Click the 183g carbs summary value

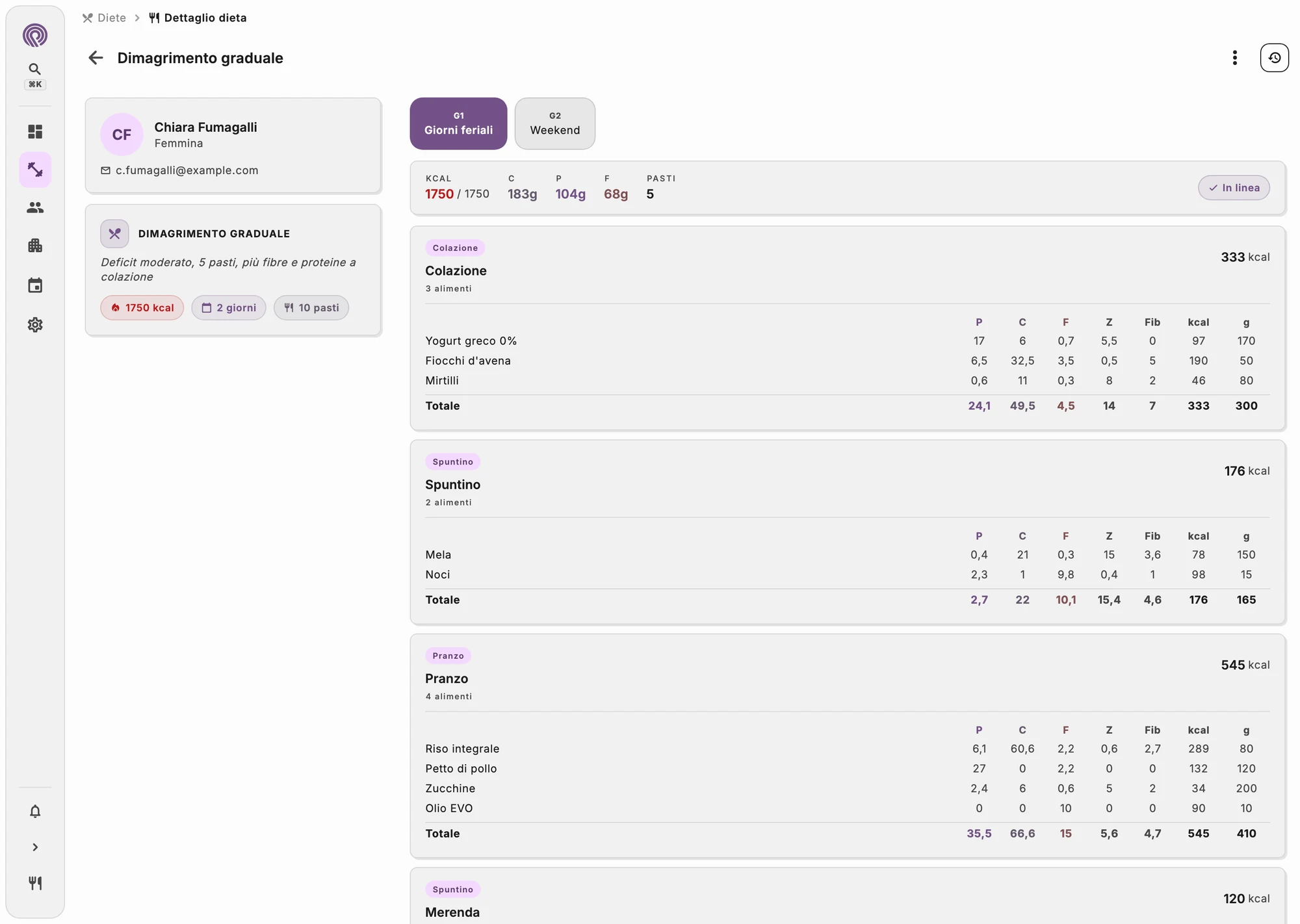click(522, 194)
